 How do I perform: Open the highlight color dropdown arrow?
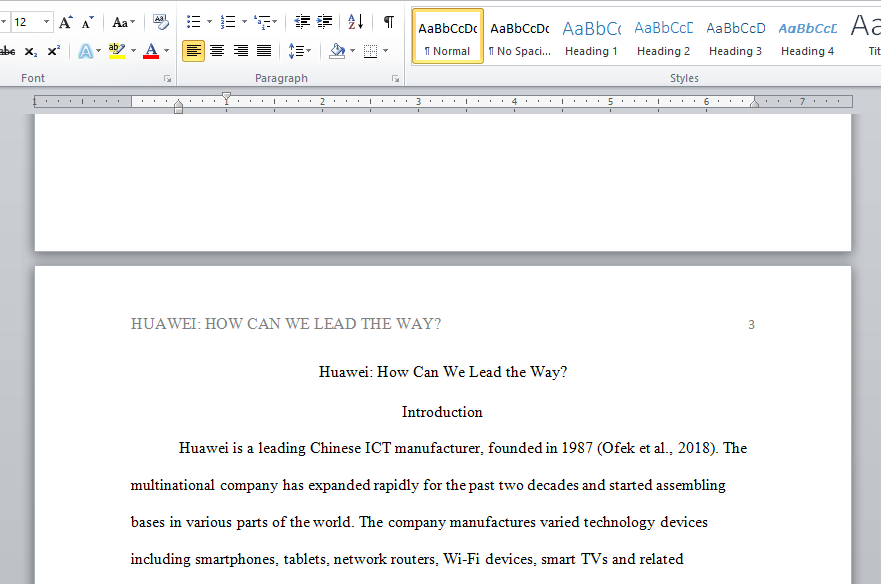tap(133, 51)
